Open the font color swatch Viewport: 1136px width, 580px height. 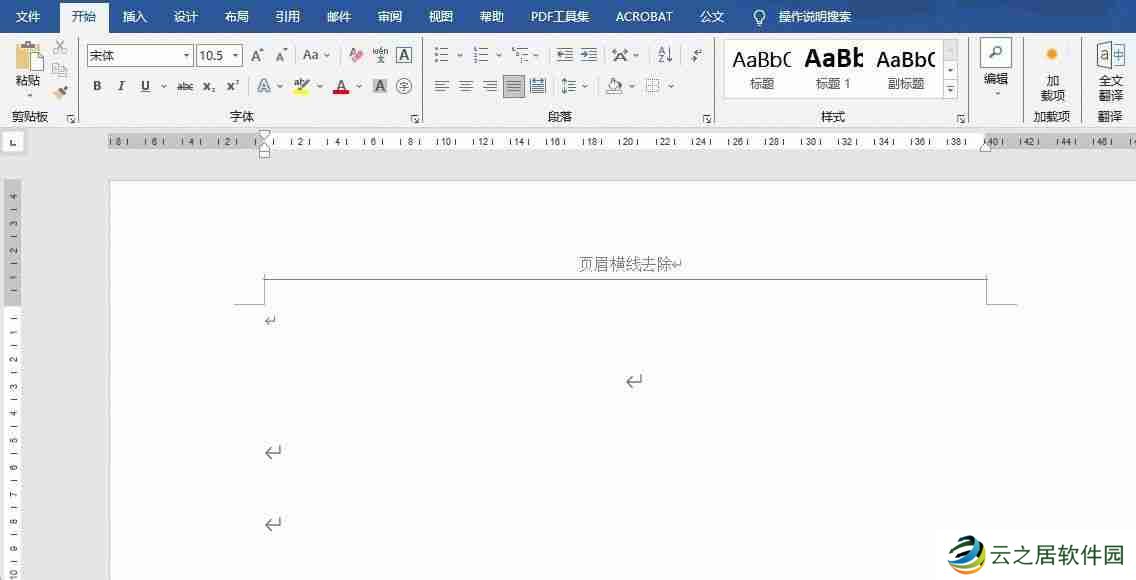click(343, 86)
